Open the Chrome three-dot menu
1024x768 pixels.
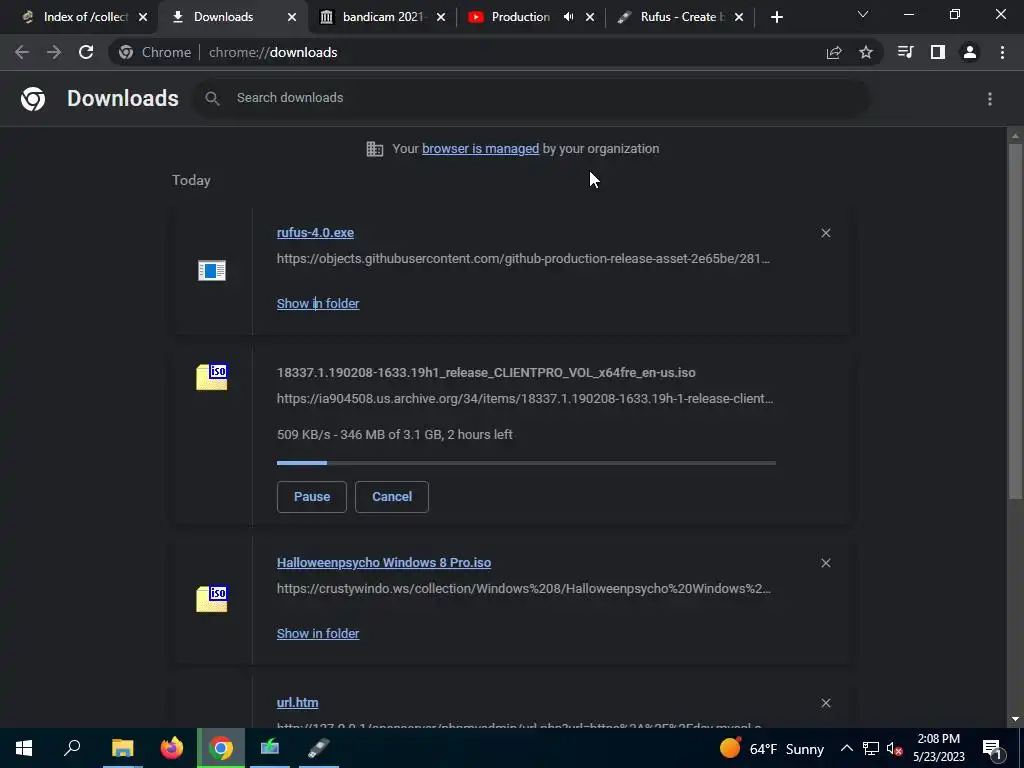(1002, 52)
